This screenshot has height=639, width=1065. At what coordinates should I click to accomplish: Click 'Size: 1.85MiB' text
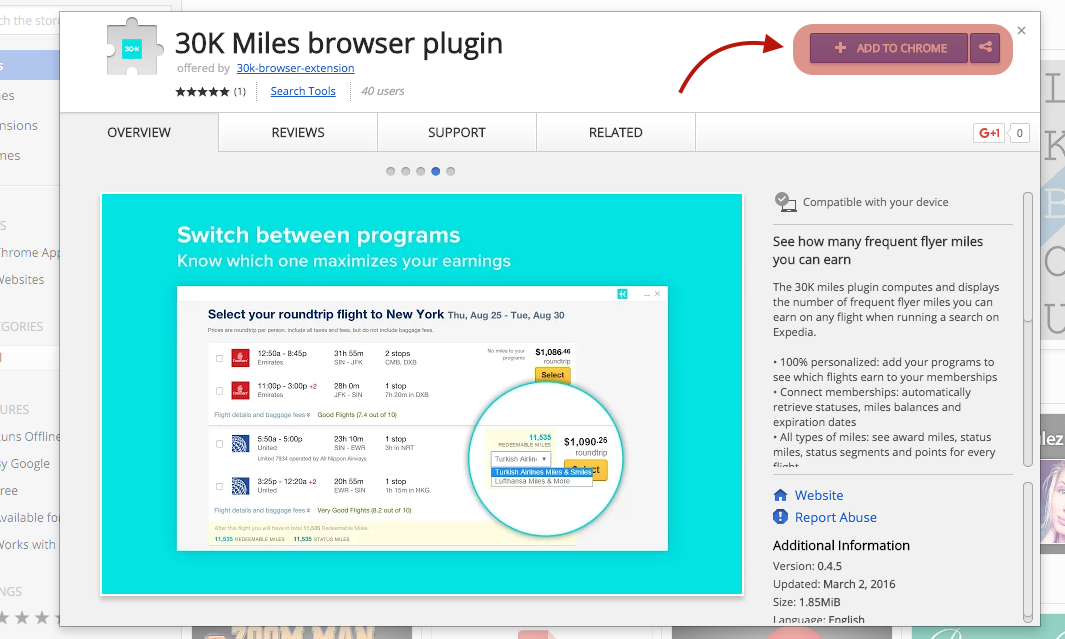coord(806,602)
